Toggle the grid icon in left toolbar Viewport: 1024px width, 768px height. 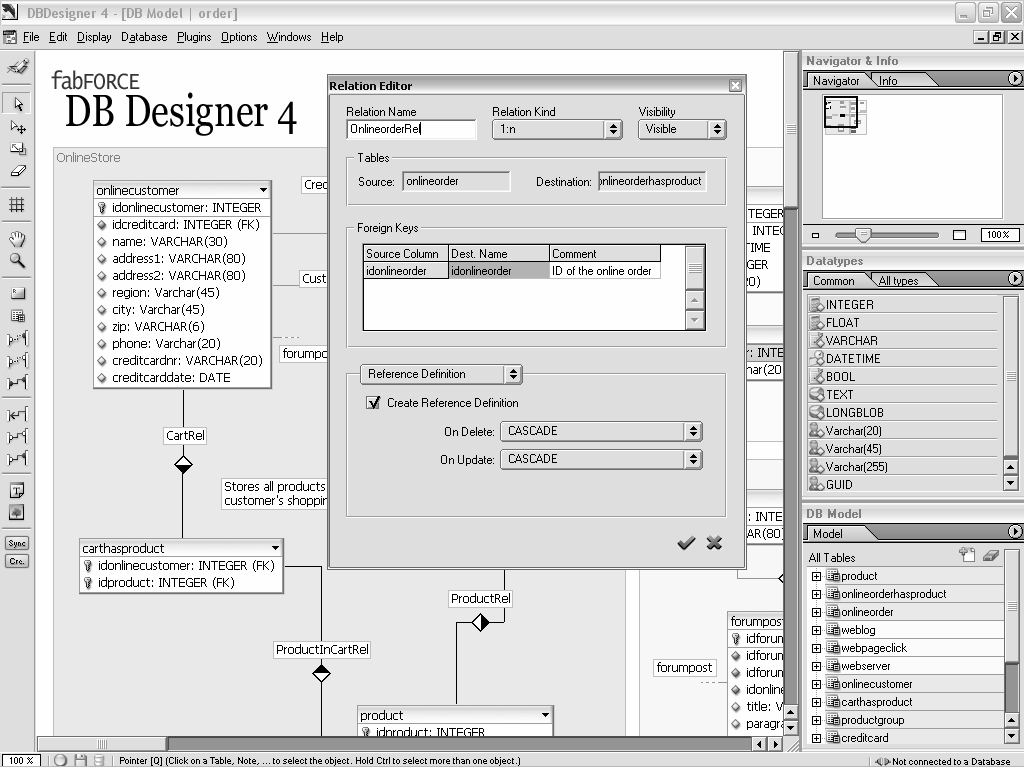point(17,205)
